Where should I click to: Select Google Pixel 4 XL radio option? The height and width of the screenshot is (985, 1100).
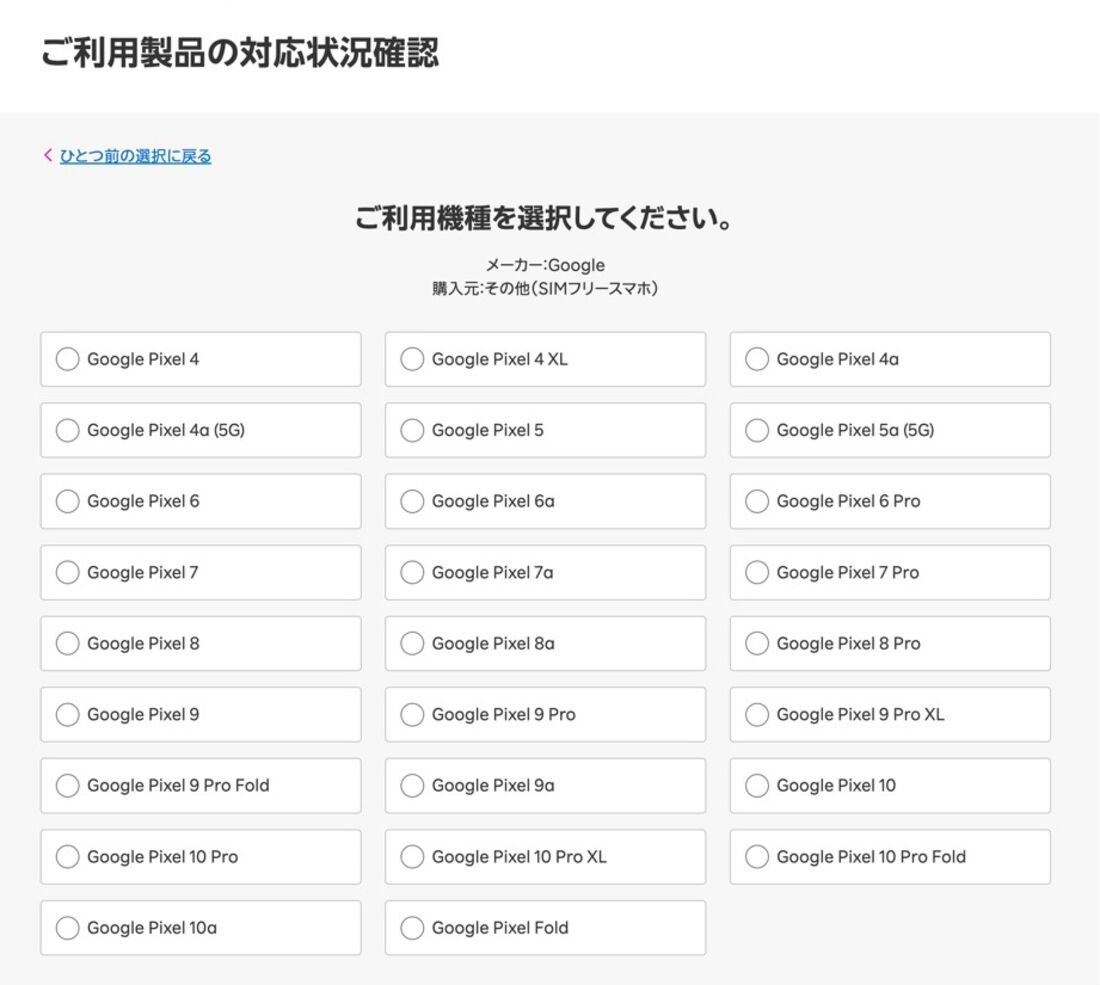tap(545, 359)
